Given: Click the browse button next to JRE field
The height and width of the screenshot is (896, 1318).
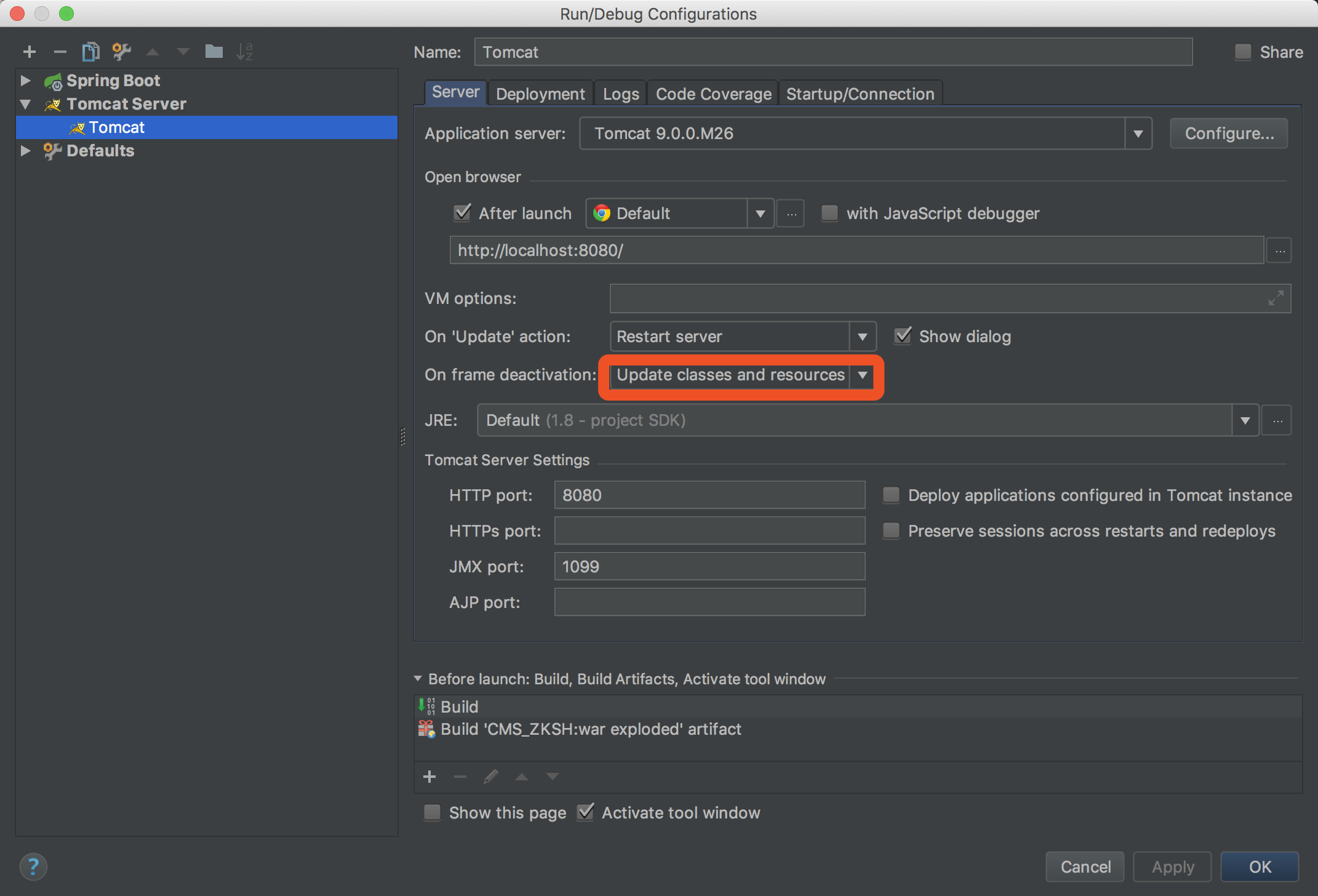Looking at the screenshot, I should point(1277,421).
